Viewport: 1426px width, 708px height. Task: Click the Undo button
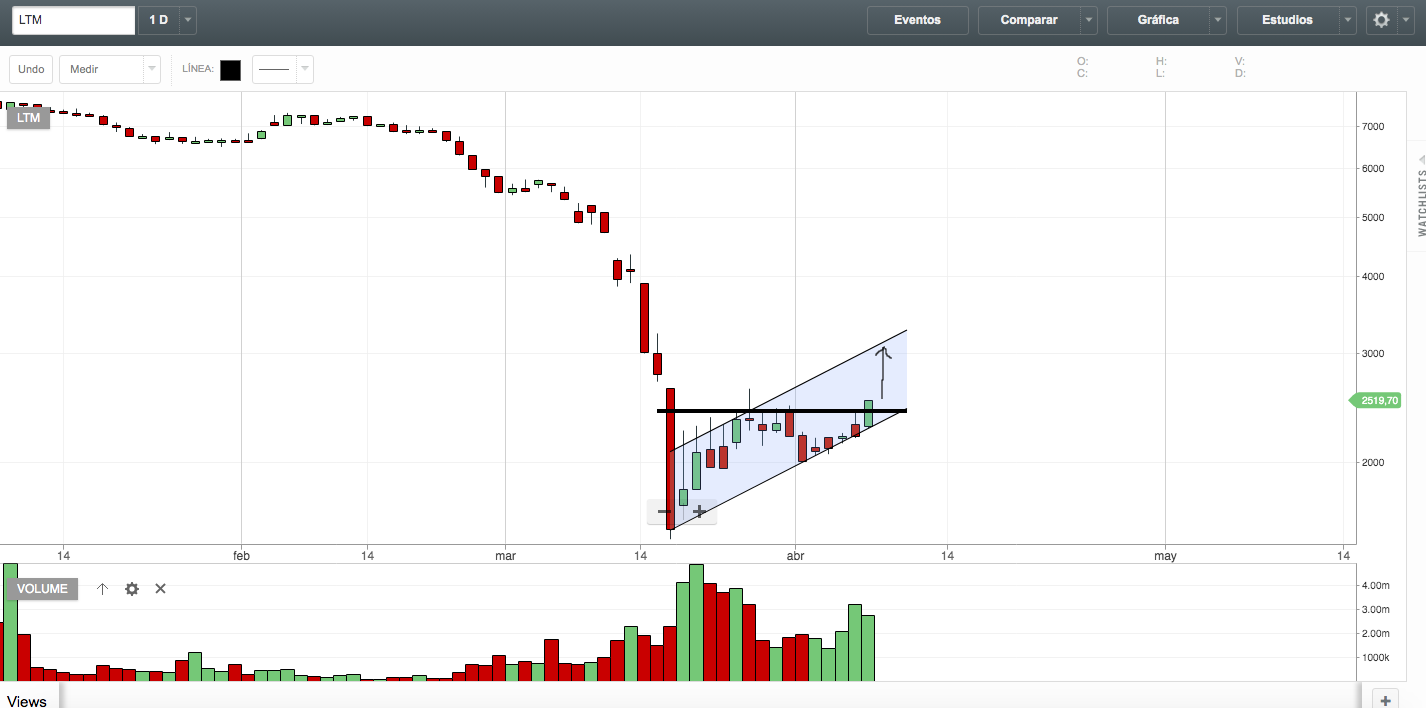pyautogui.click(x=31, y=69)
